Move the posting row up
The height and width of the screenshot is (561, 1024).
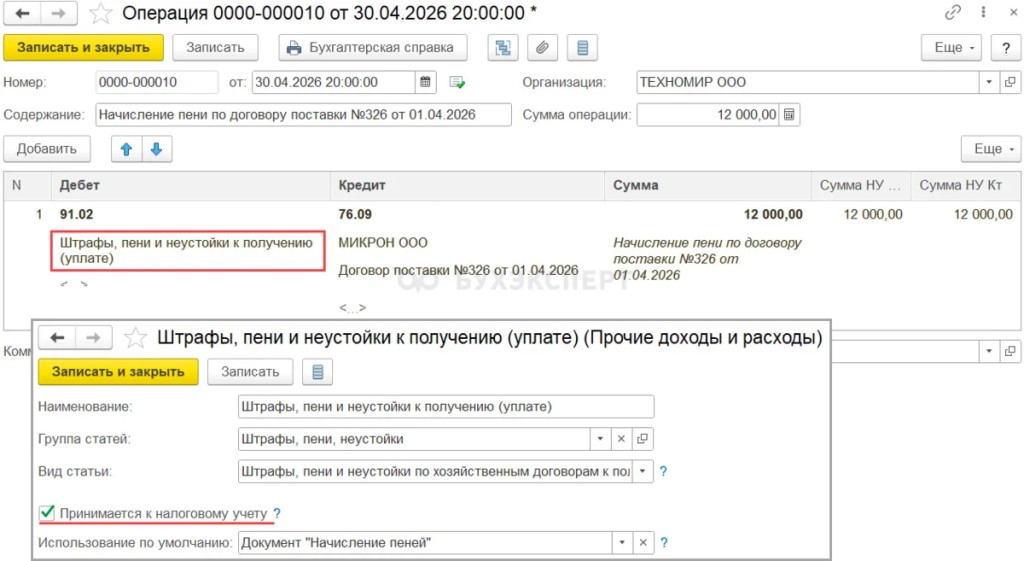coord(127,149)
